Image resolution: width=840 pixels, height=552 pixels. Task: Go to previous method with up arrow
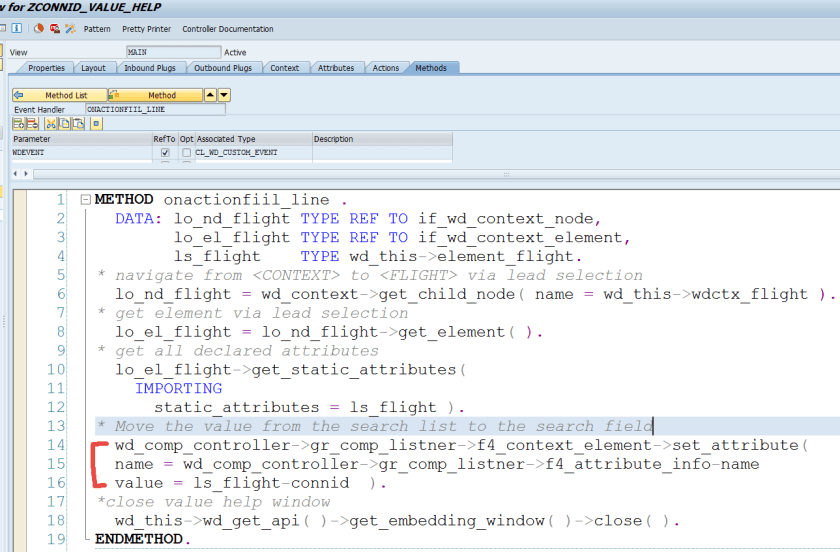210,95
